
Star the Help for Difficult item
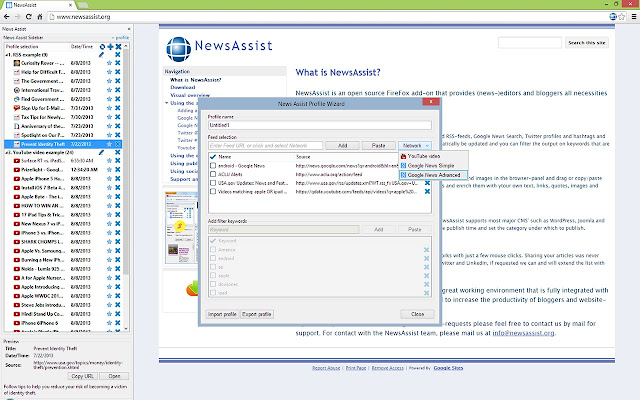pos(109,72)
